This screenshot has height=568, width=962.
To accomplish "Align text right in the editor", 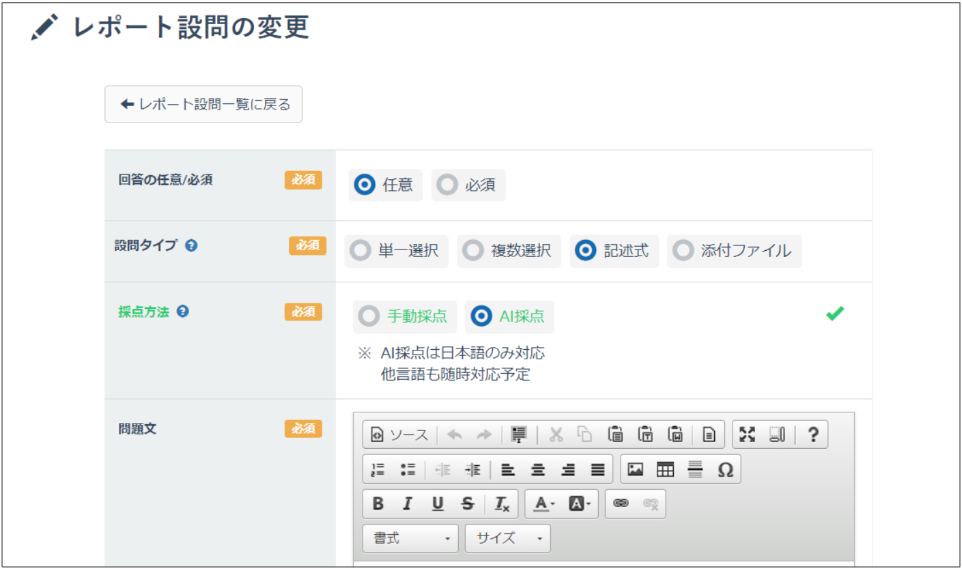I will pyautogui.click(x=568, y=470).
